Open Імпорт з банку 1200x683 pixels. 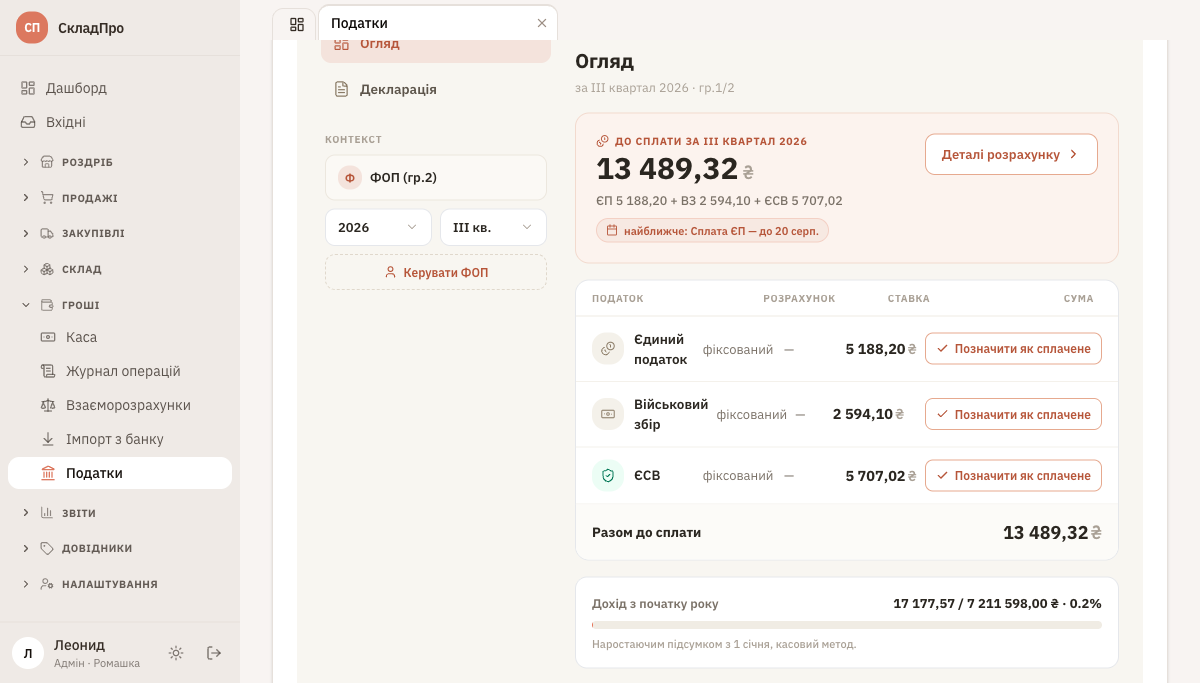click(120, 439)
